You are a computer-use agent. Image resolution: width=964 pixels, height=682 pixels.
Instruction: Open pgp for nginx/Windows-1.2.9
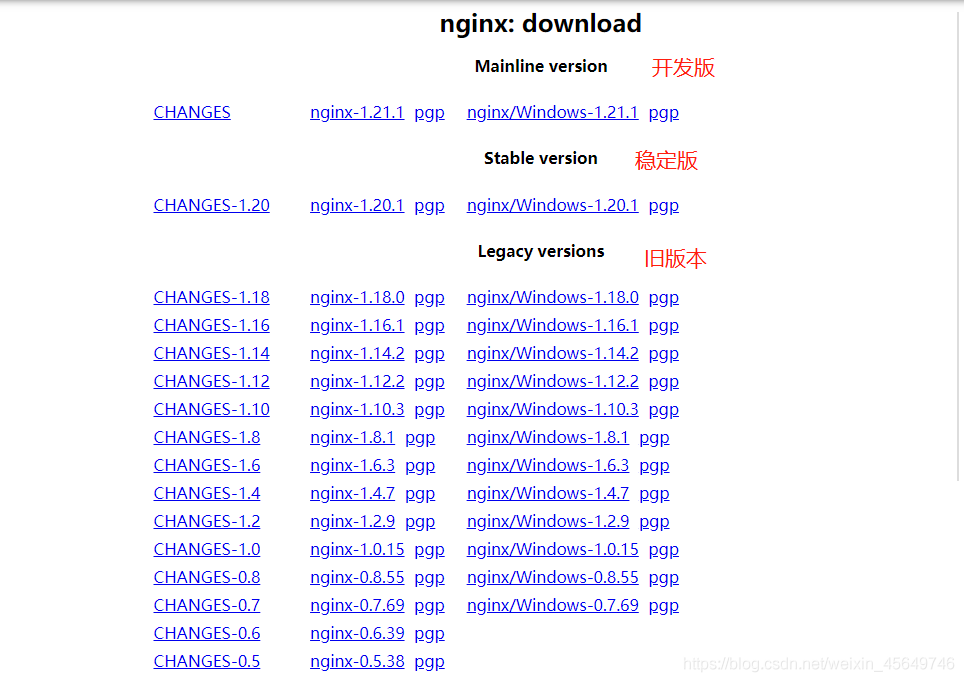(654, 522)
